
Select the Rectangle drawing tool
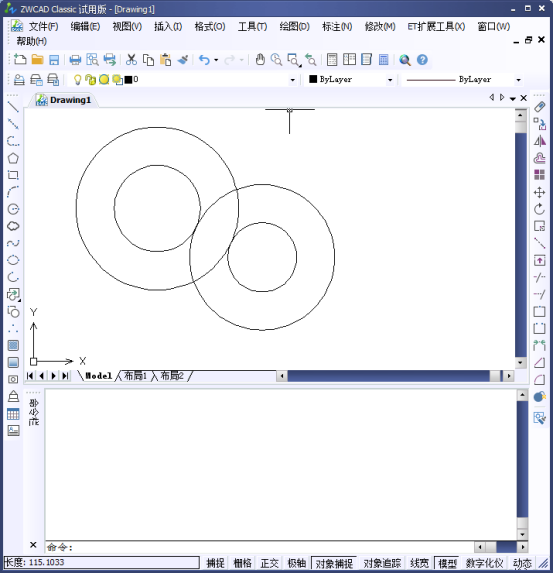coord(13,175)
